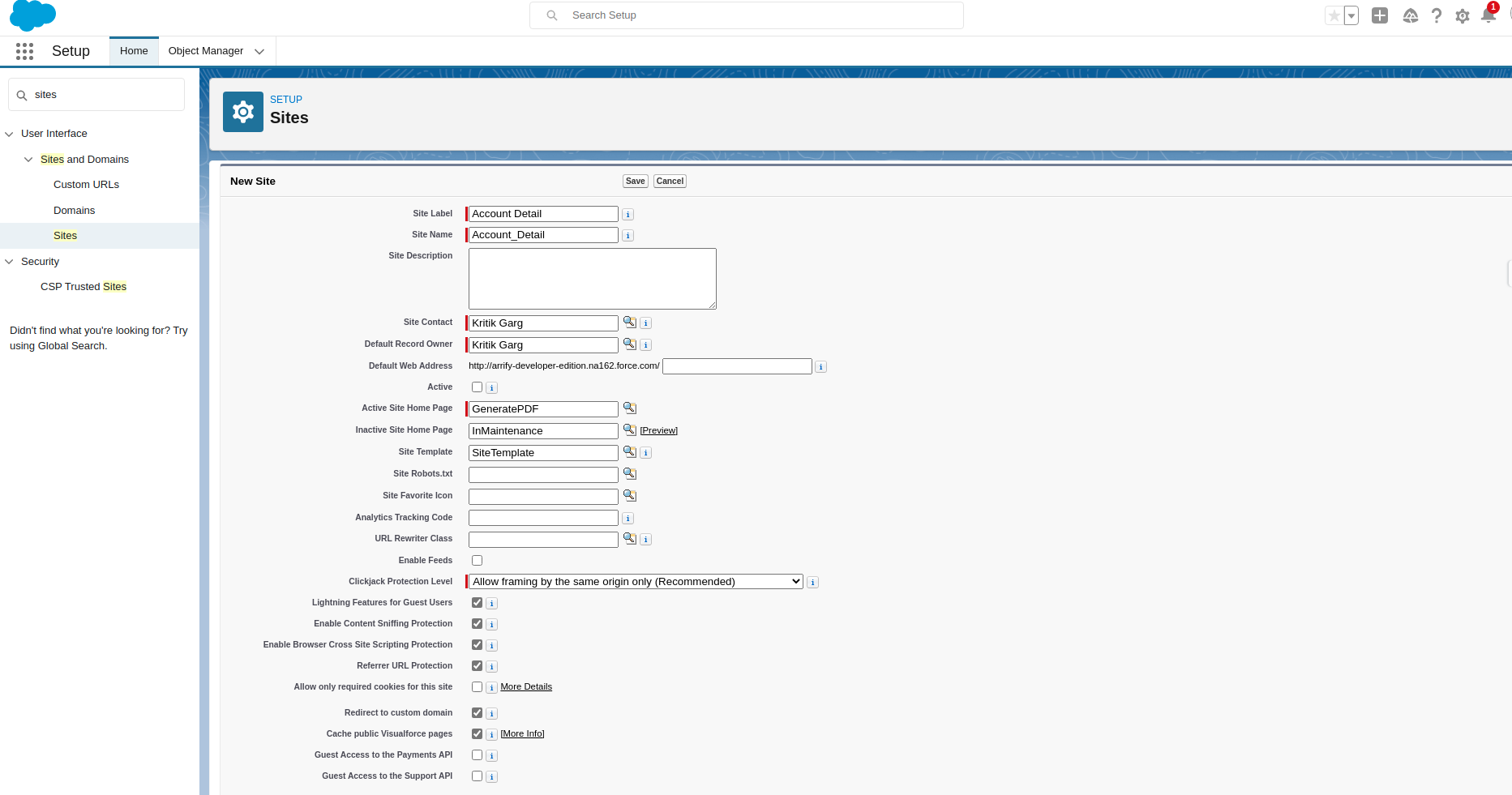Viewport: 1512px width, 795px height.
Task: Click info icon beside Active checkbox
Action: (492, 388)
